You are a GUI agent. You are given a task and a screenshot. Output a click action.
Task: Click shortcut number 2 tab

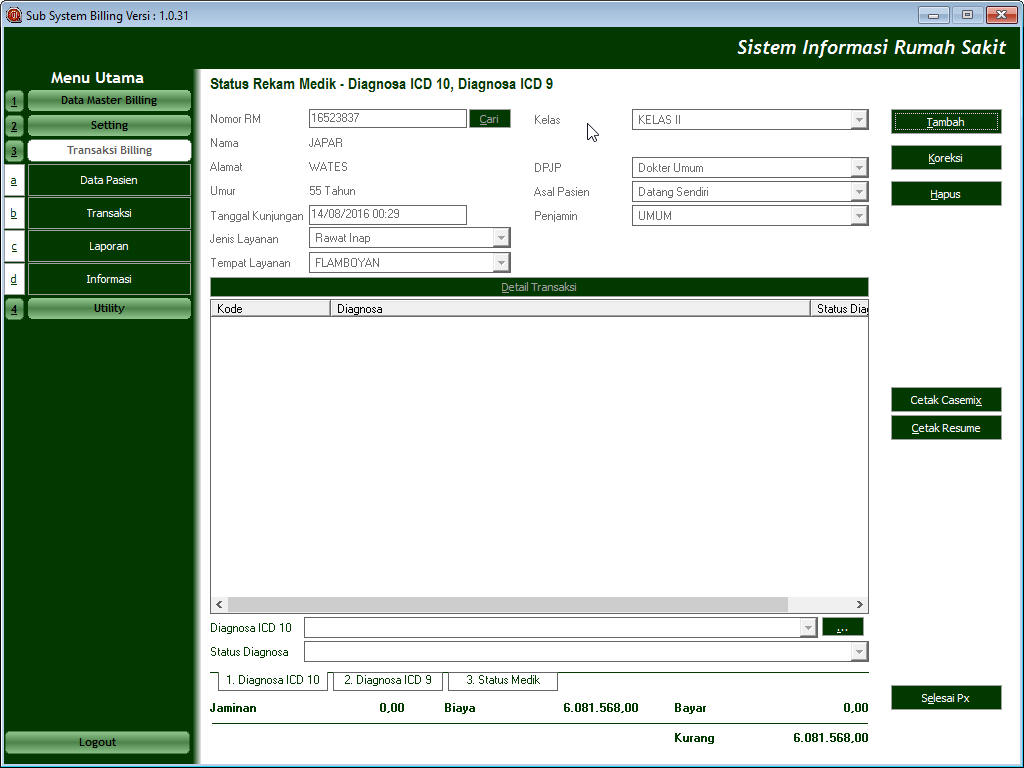(x=14, y=126)
